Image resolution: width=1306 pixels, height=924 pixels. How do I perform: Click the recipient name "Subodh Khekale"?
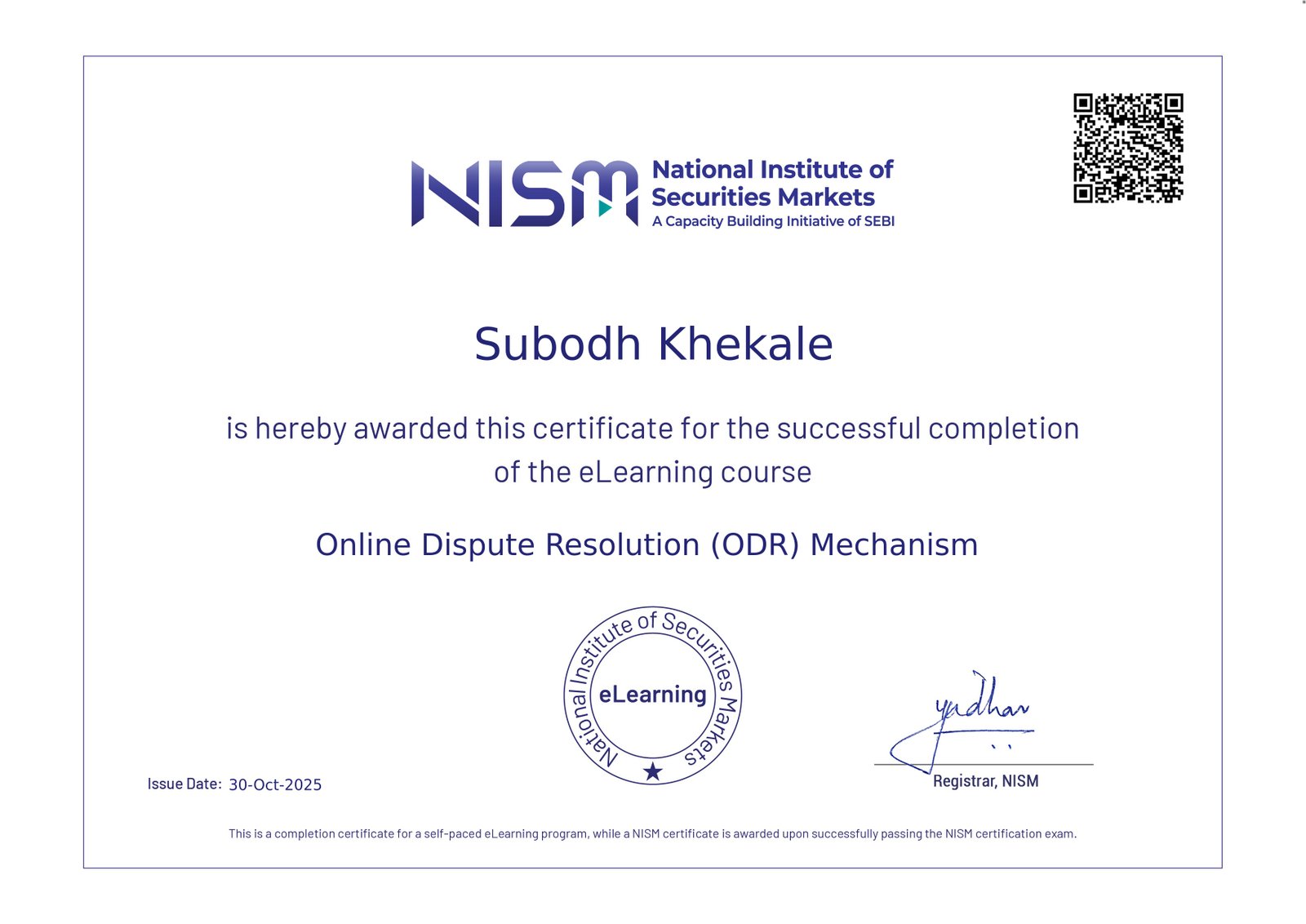tap(654, 344)
